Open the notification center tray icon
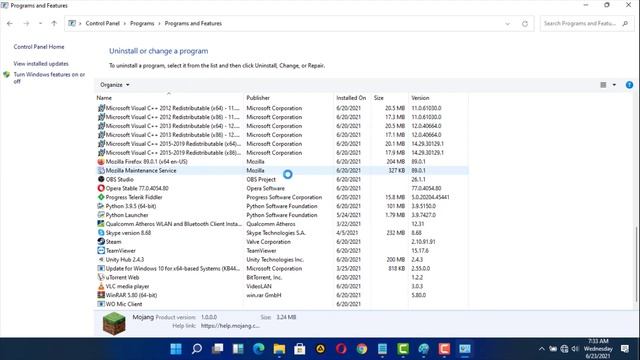Screen dimensions: 640x360 tap(624, 349)
